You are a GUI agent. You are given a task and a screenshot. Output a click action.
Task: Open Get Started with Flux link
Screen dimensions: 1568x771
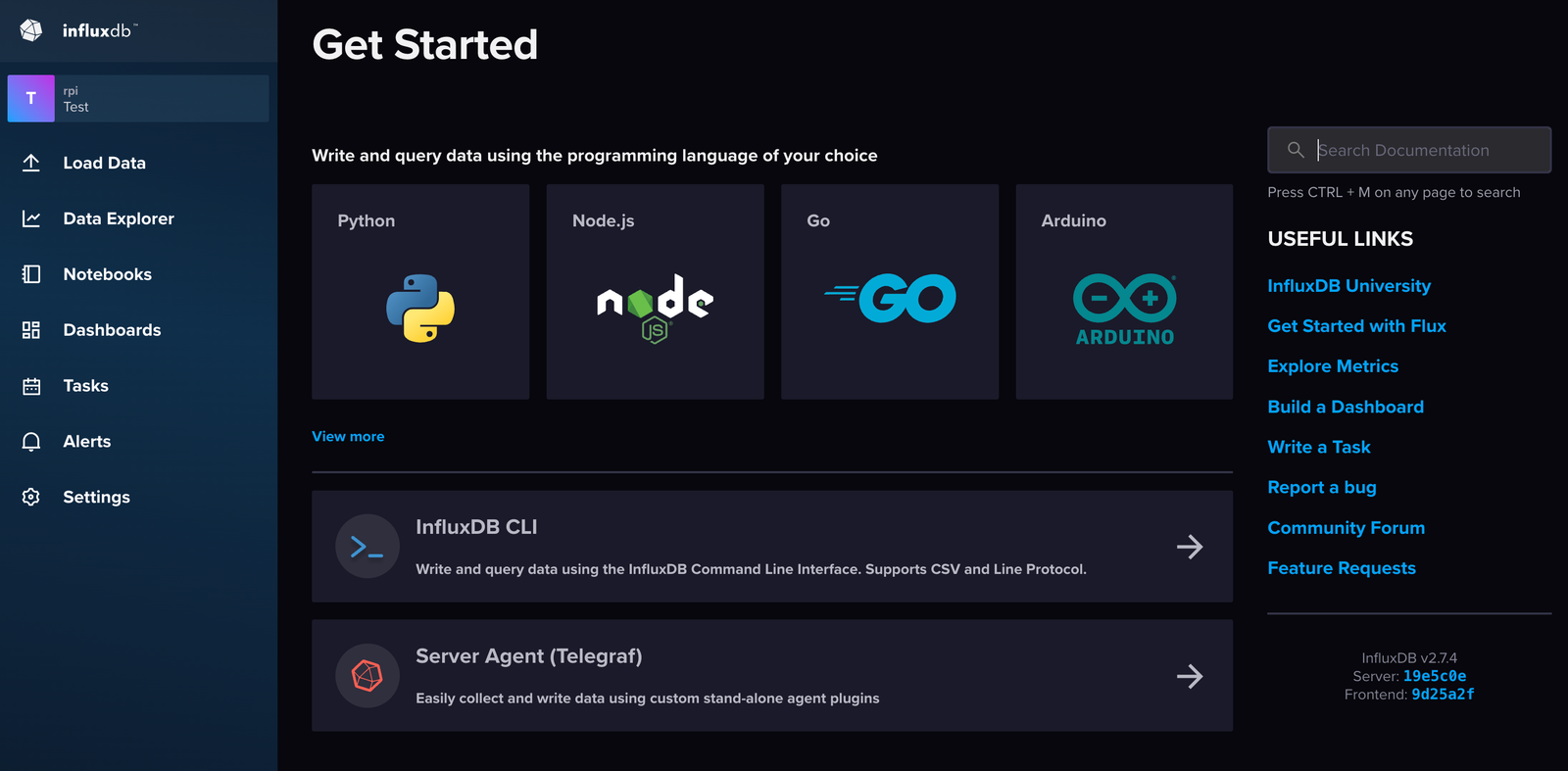(1357, 326)
